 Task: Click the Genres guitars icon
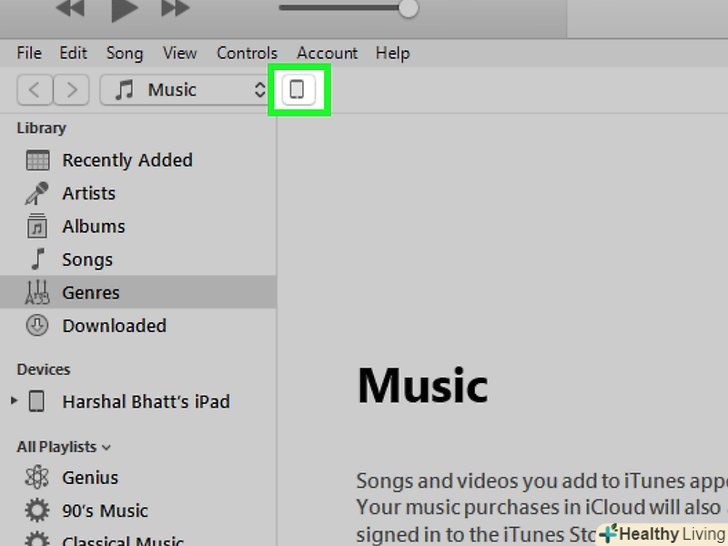pyautogui.click(x=37, y=292)
